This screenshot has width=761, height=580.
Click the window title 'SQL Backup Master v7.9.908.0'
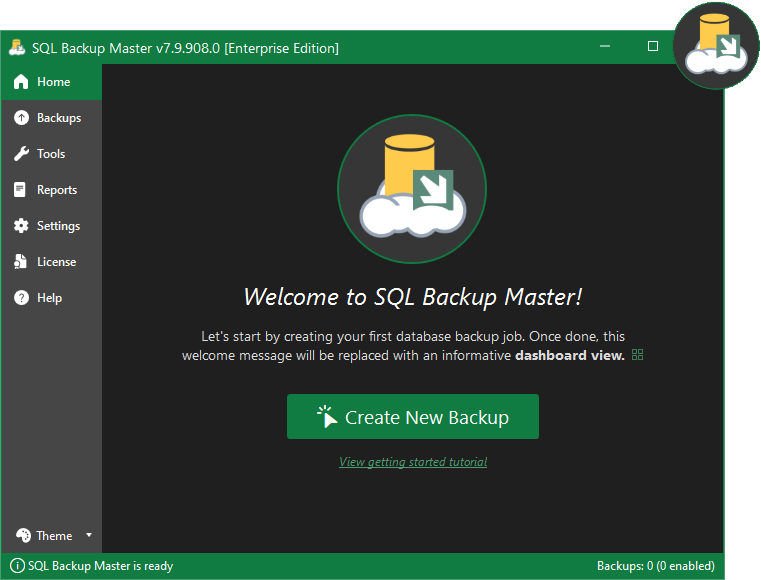pos(126,48)
